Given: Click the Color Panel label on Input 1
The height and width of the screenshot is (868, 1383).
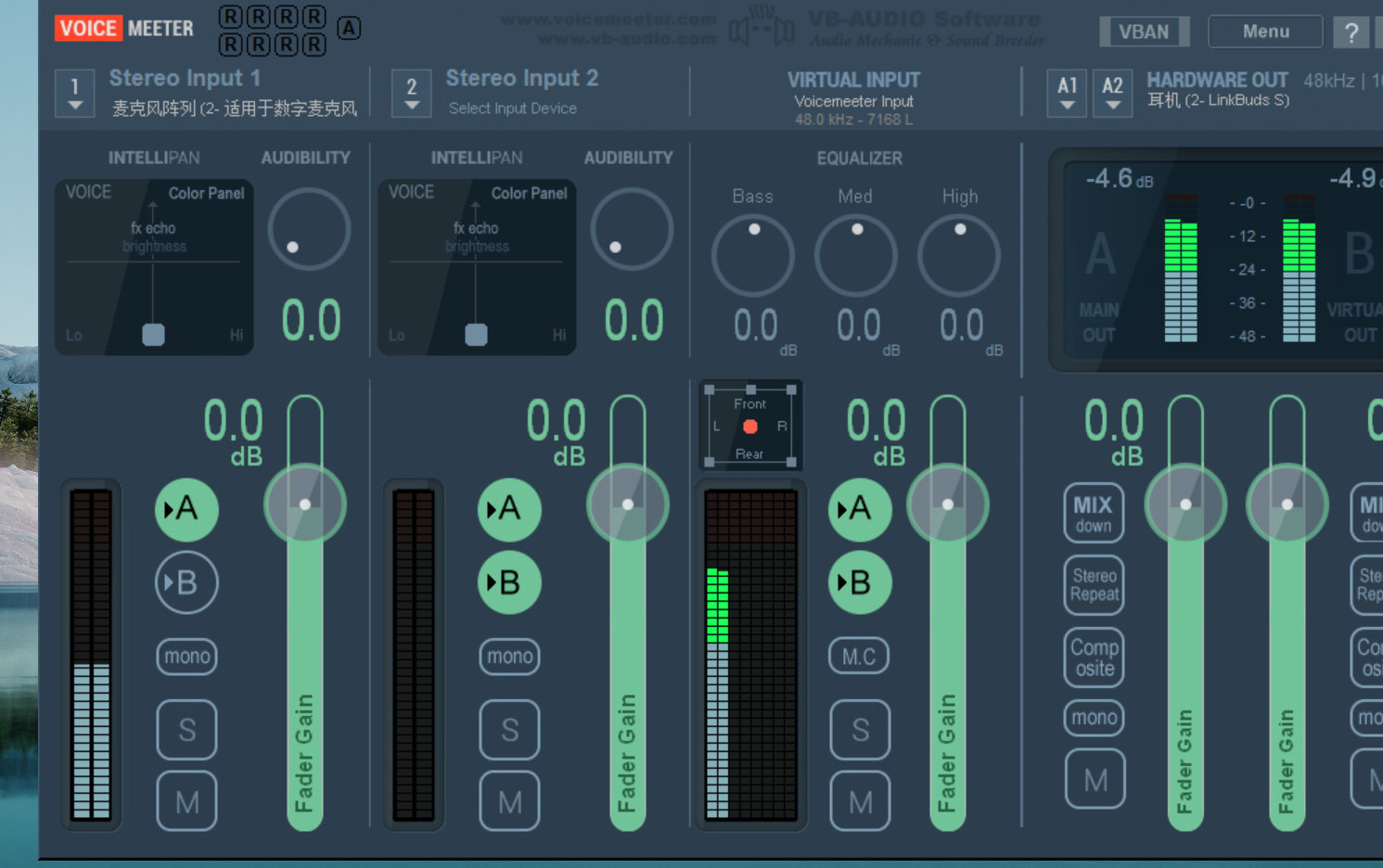Looking at the screenshot, I should [x=206, y=193].
